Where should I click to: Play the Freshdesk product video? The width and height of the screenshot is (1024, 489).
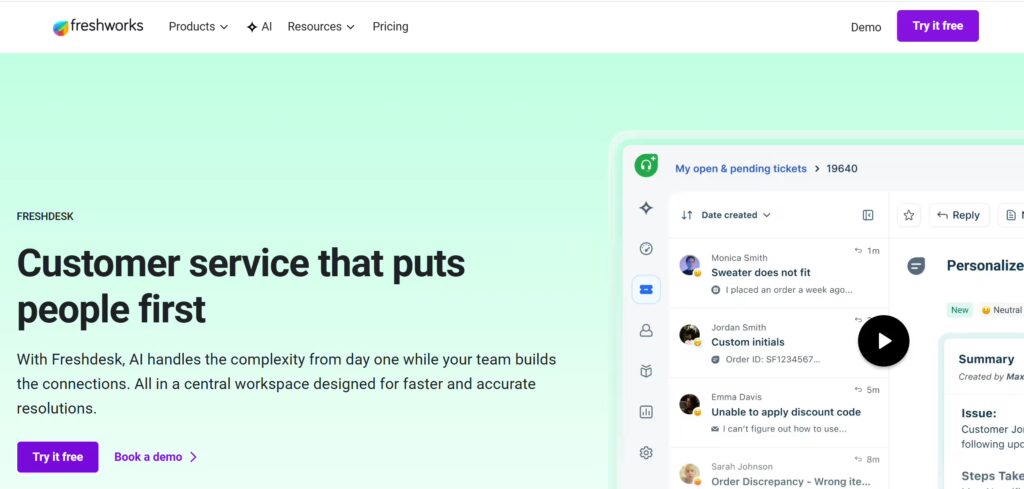click(x=884, y=341)
